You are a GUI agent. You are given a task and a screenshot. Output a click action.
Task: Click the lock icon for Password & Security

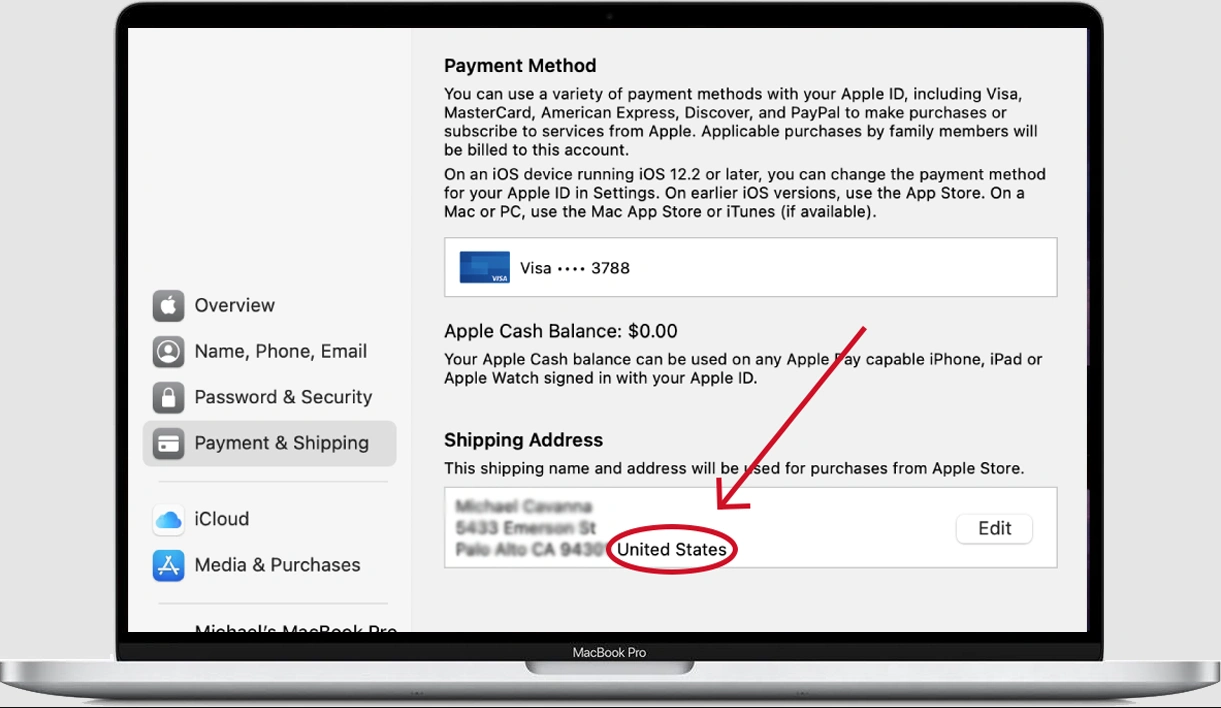168,397
